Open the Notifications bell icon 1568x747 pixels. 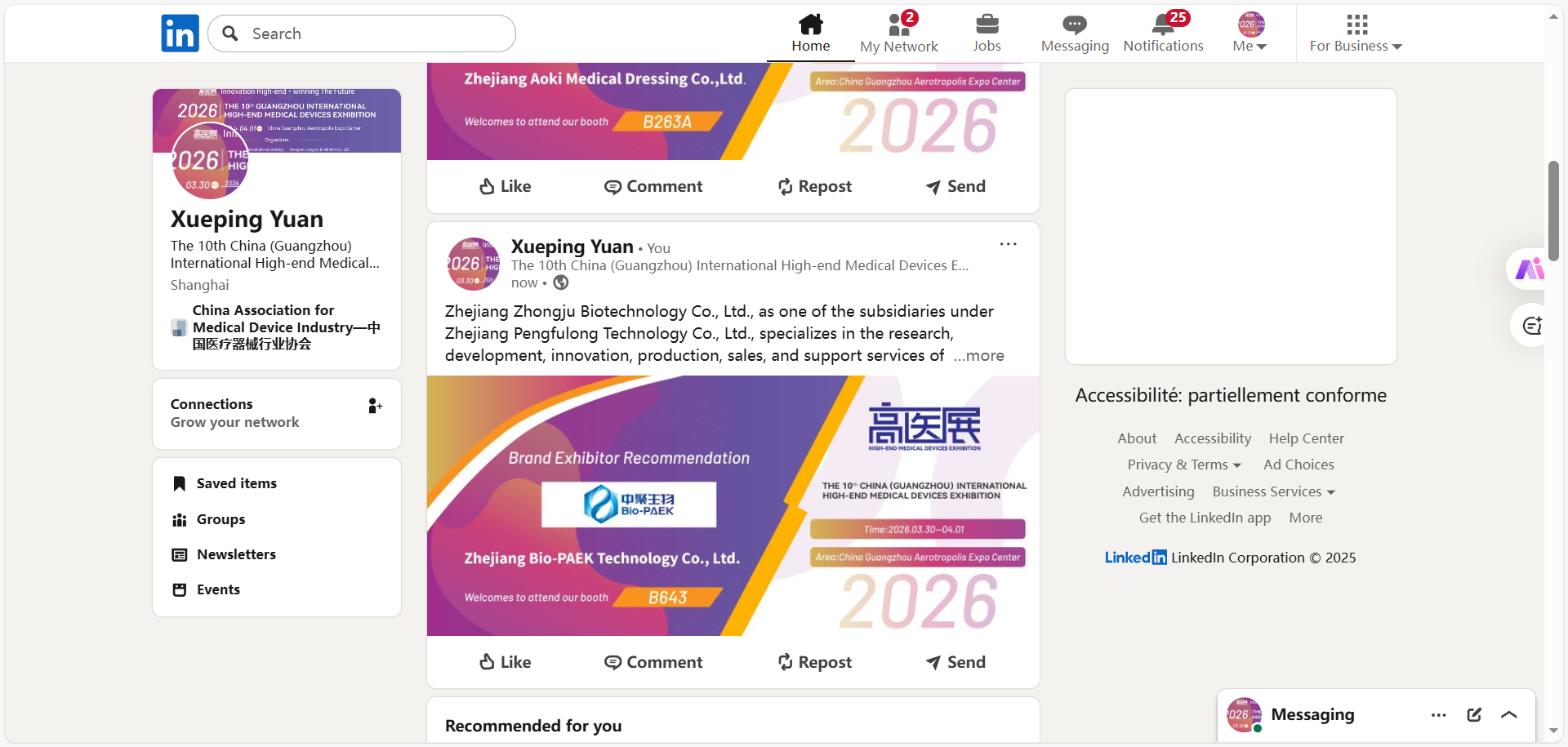pos(1163,24)
